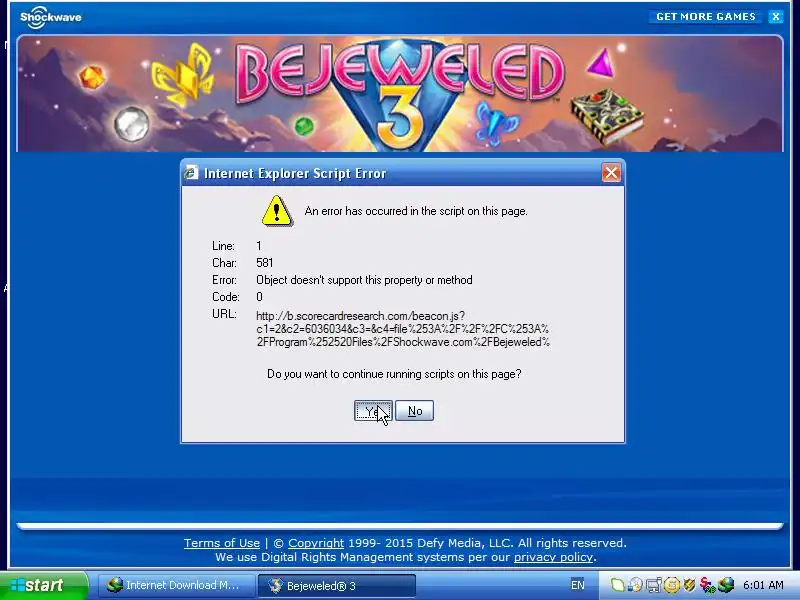Screen dimensions: 800x600
Task: Click the yellow warning triangle icon
Action: (x=277, y=211)
